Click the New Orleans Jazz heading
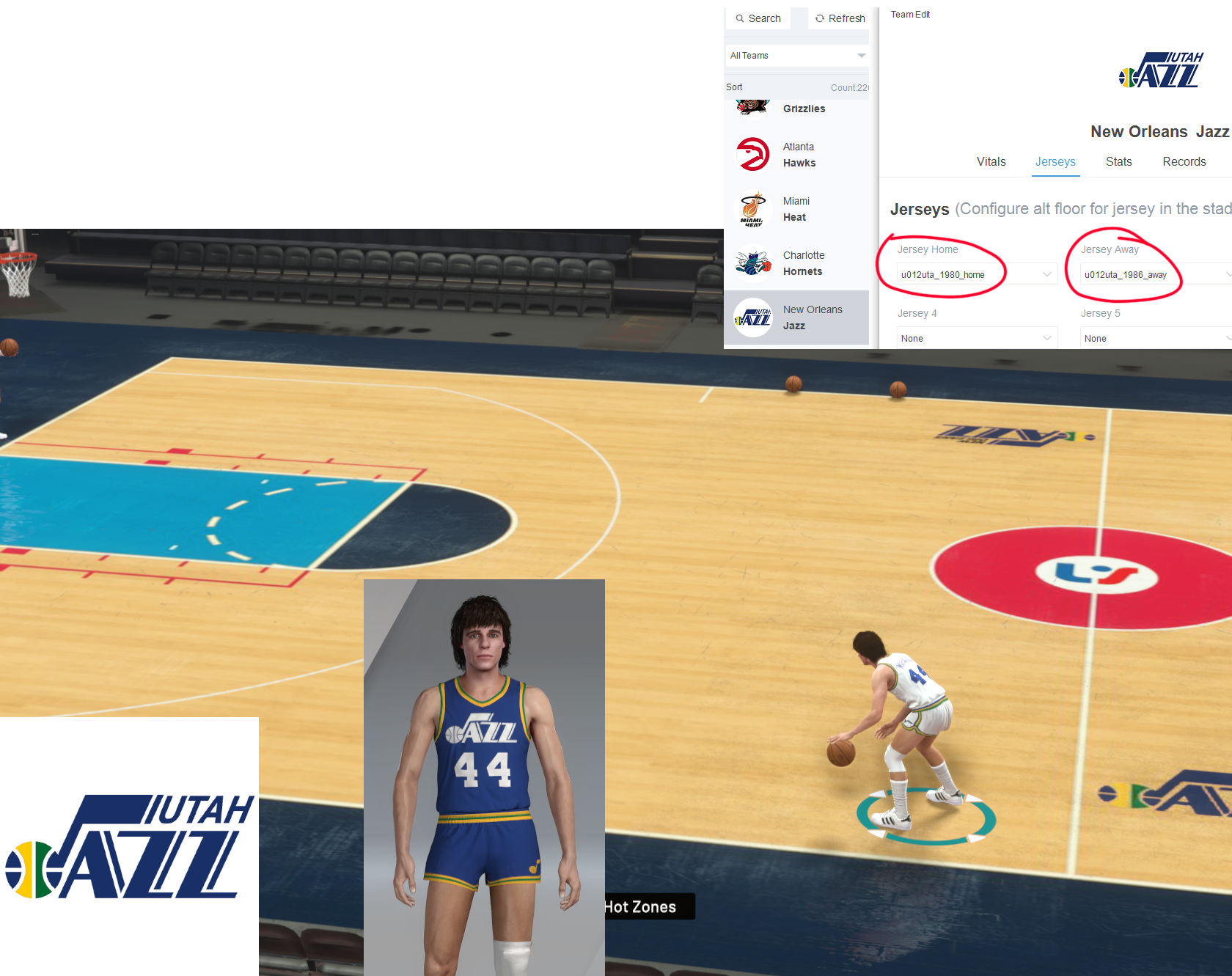 (1159, 132)
